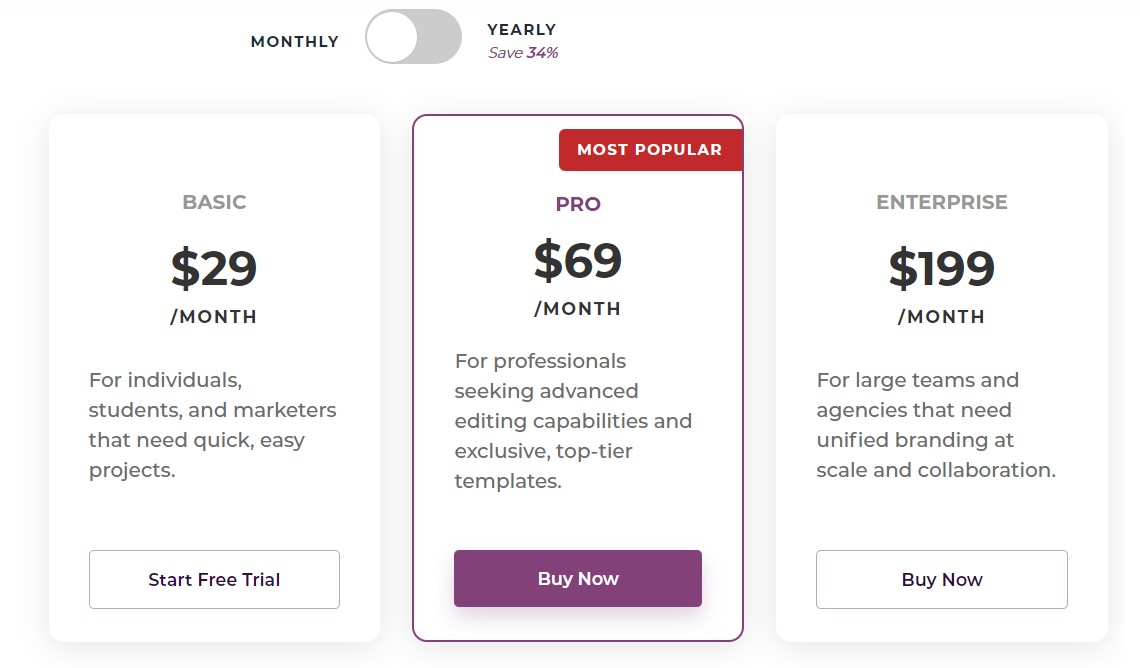Select the PRO plan title
Image resolution: width=1140 pixels, height=668 pixels.
[x=578, y=204]
